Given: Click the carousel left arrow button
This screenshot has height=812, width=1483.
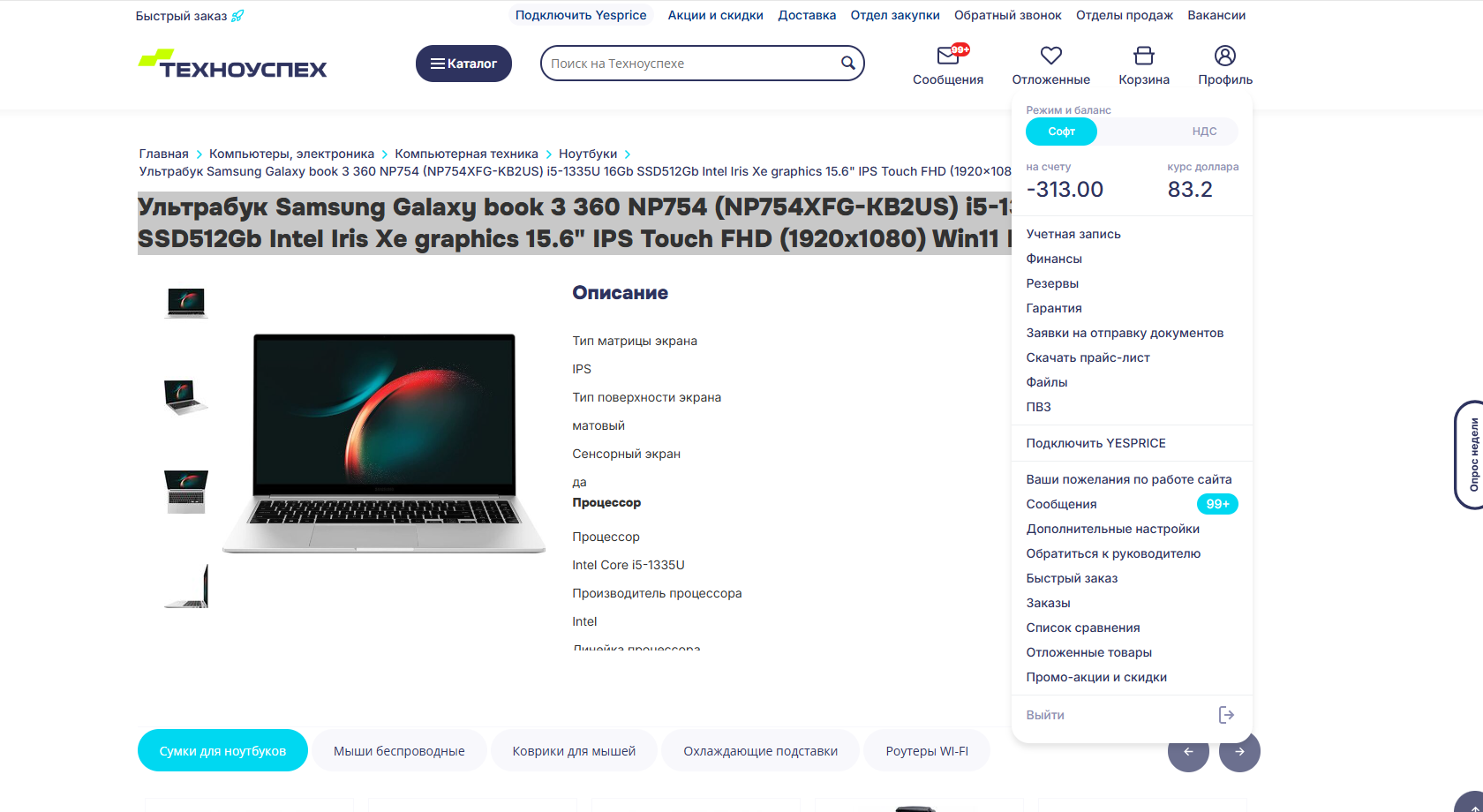Looking at the screenshot, I should click(x=1188, y=751).
